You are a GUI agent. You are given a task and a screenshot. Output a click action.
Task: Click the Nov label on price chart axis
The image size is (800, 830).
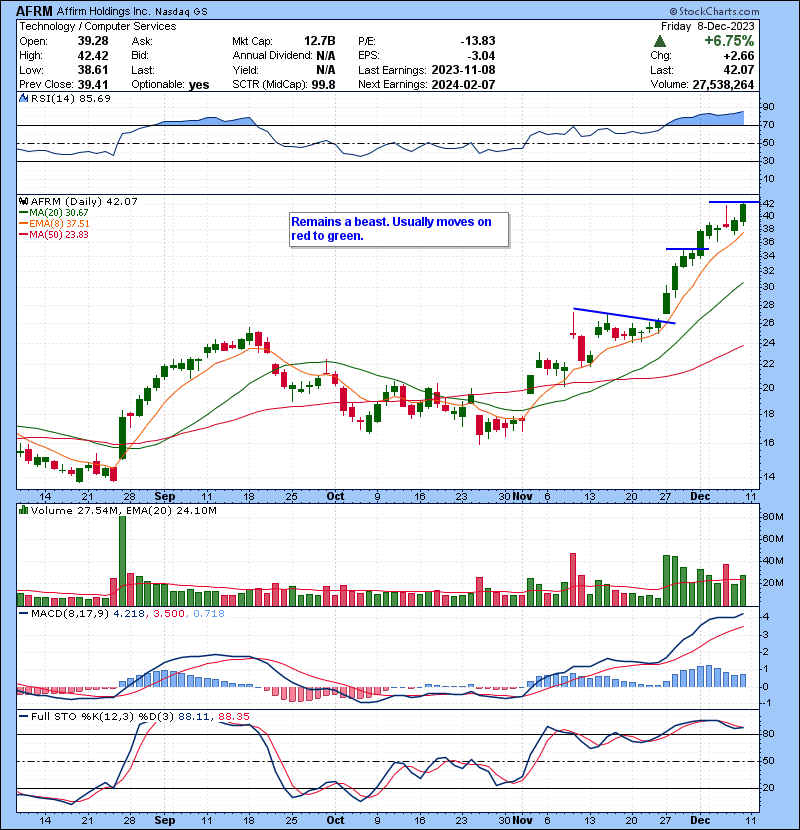click(x=523, y=497)
